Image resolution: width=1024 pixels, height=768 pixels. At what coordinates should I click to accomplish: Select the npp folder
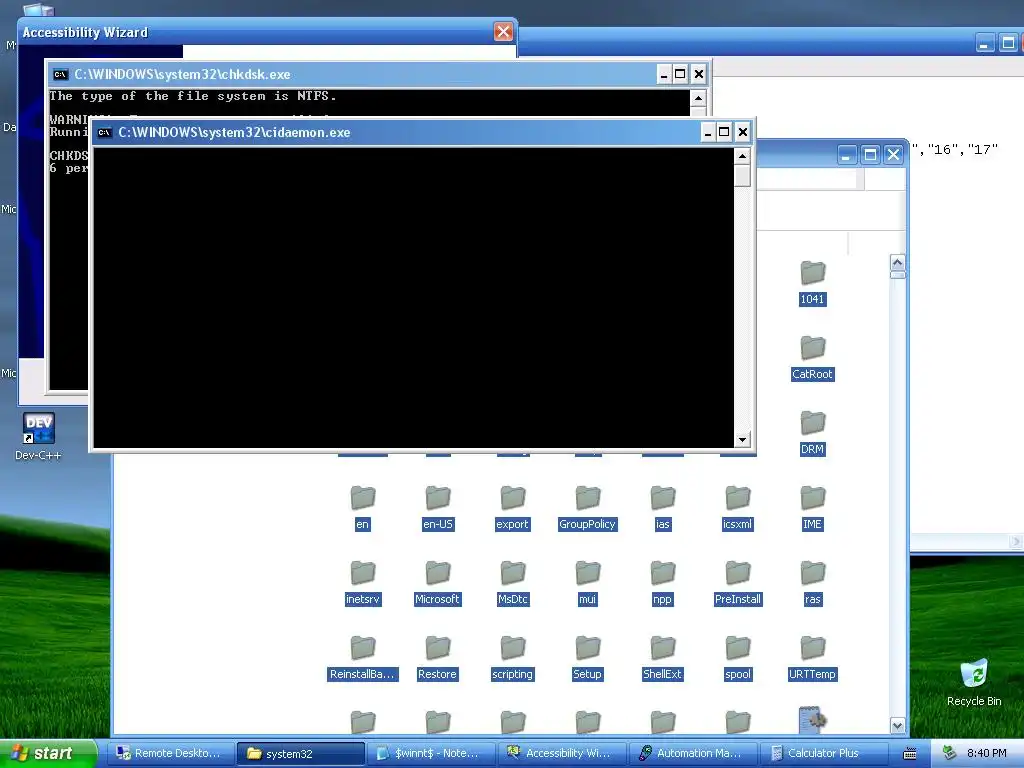pos(662,584)
